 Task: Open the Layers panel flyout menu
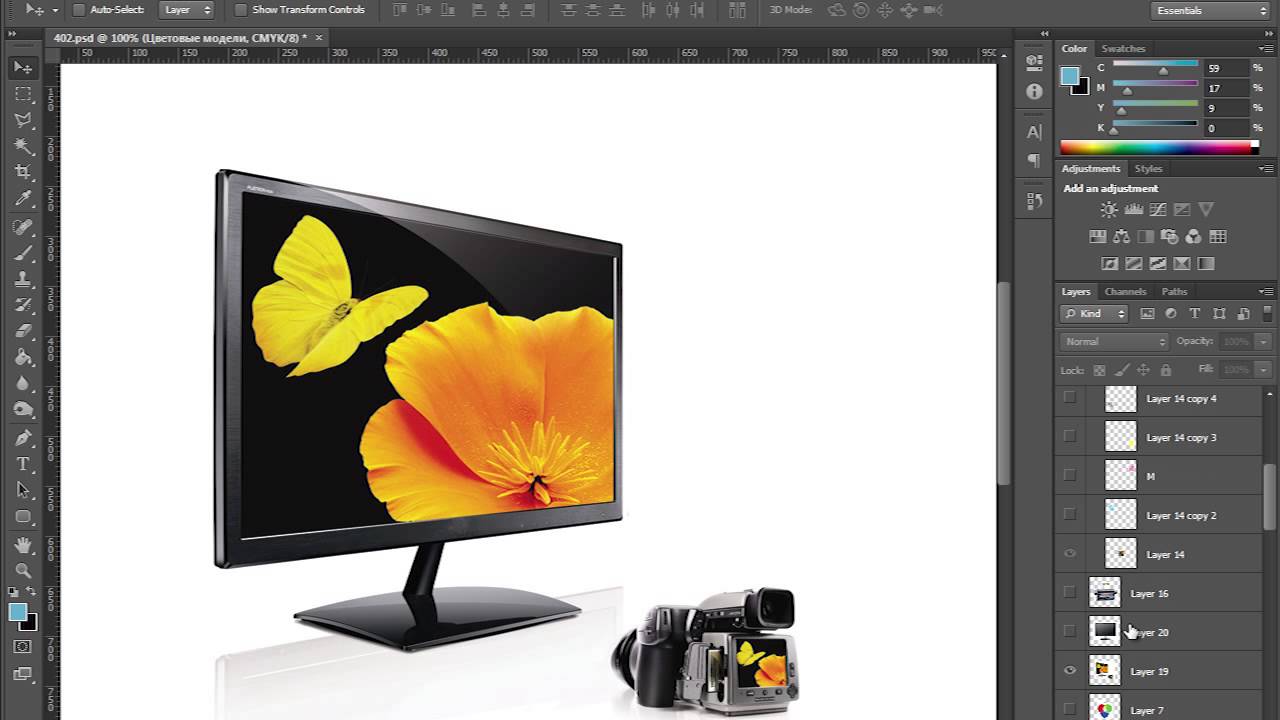click(x=1267, y=291)
